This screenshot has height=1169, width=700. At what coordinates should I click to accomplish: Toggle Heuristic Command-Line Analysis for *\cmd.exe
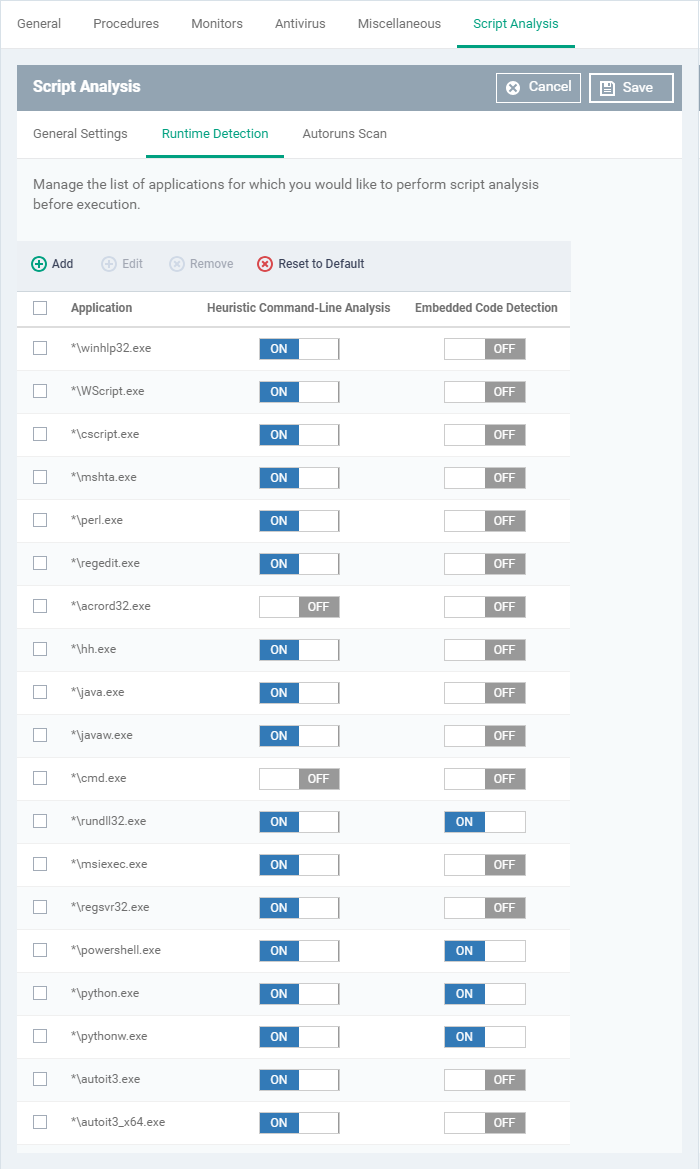(299, 778)
